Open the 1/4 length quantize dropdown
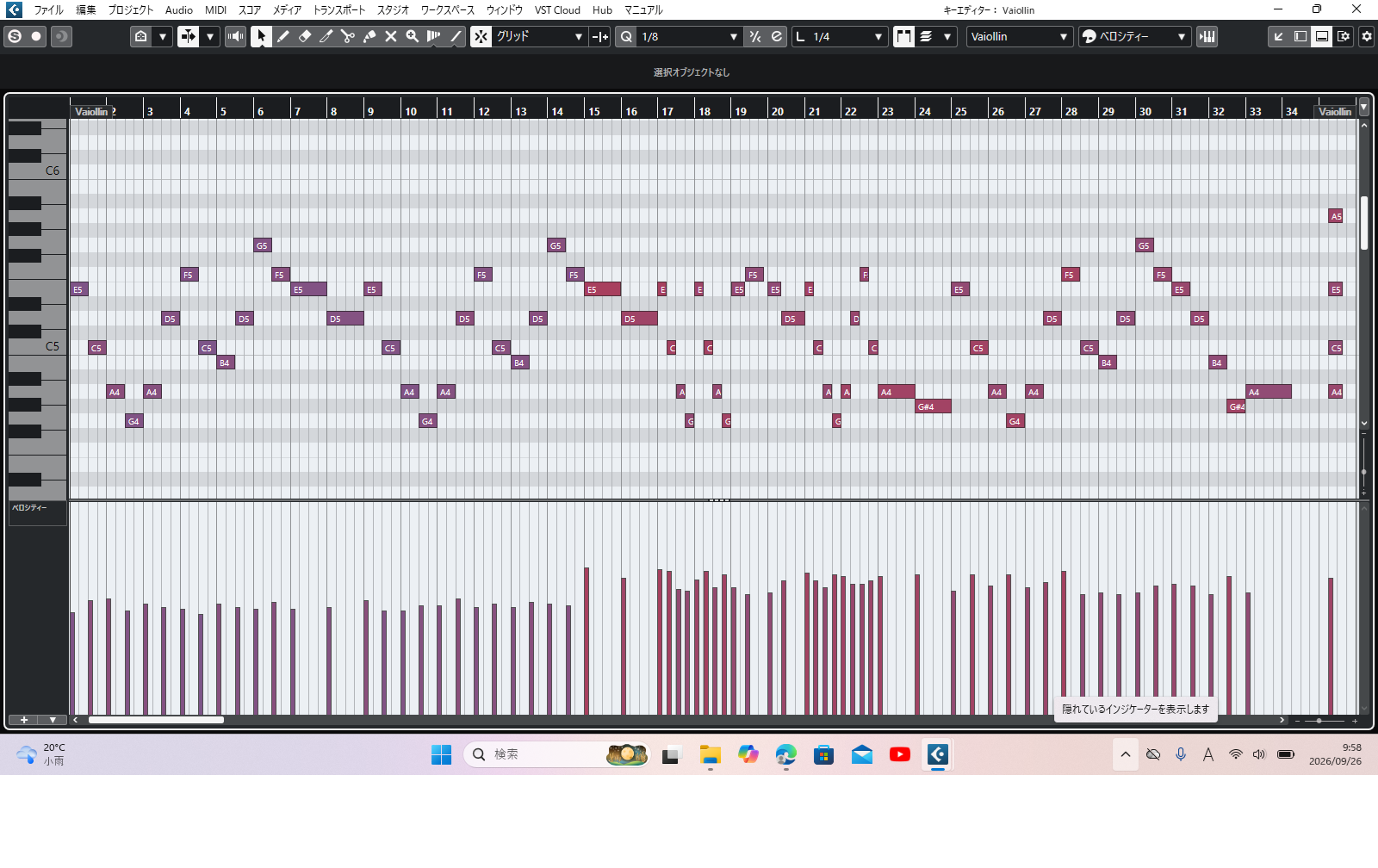The width and height of the screenshot is (1378, 868). tap(840, 36)
